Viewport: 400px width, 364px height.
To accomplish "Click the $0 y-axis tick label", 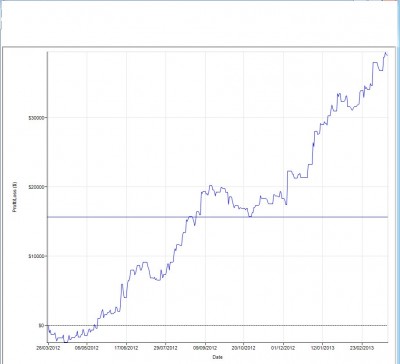I will [x=42, y=325].
